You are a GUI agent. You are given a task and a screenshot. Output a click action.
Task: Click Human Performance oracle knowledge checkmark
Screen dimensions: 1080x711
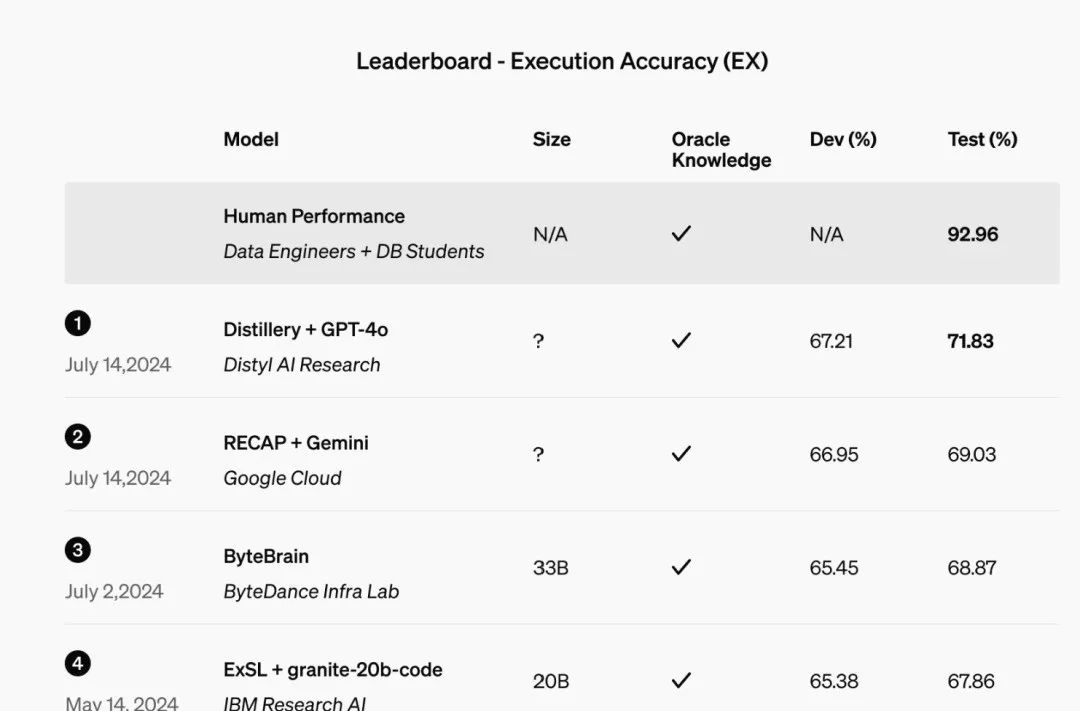point(681,234)
